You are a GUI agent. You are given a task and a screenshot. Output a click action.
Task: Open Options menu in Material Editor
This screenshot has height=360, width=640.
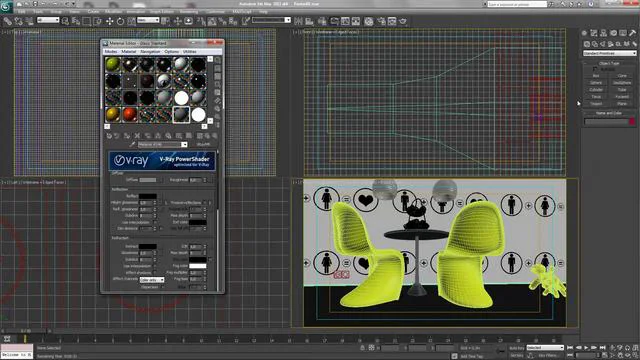[171, 52]
